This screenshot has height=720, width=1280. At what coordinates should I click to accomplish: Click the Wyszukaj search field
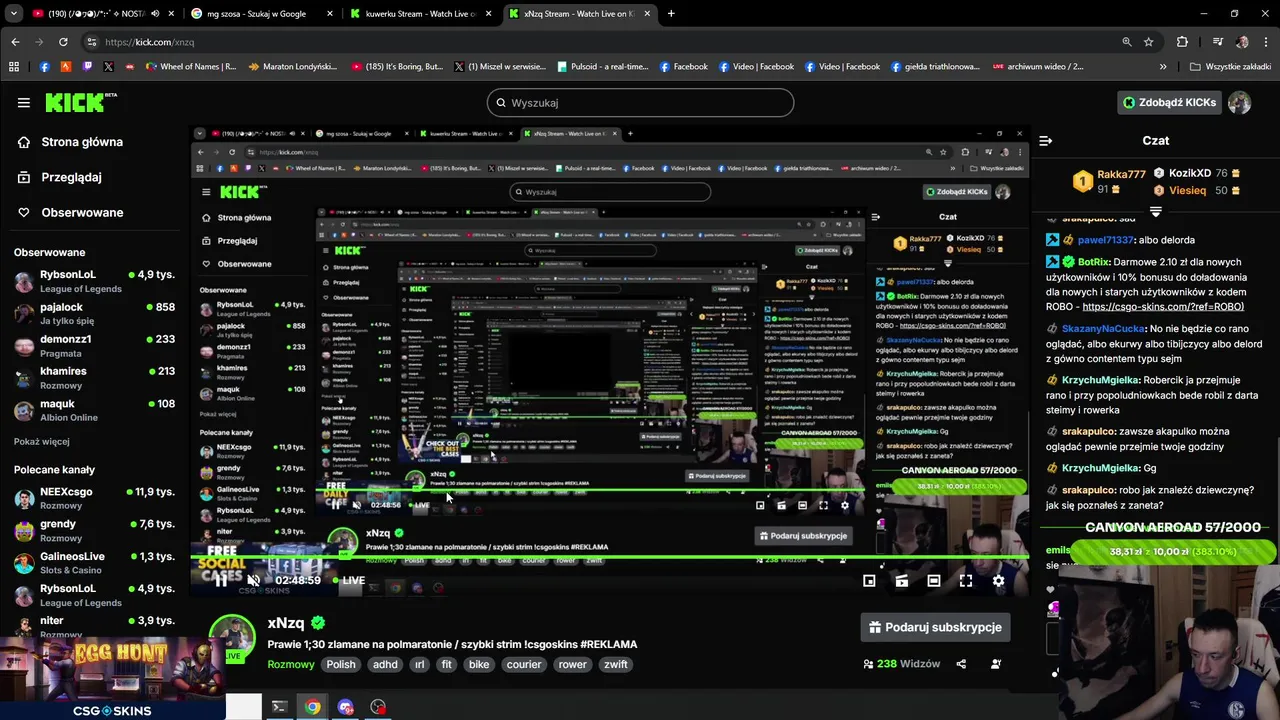(x=640, y=103)
